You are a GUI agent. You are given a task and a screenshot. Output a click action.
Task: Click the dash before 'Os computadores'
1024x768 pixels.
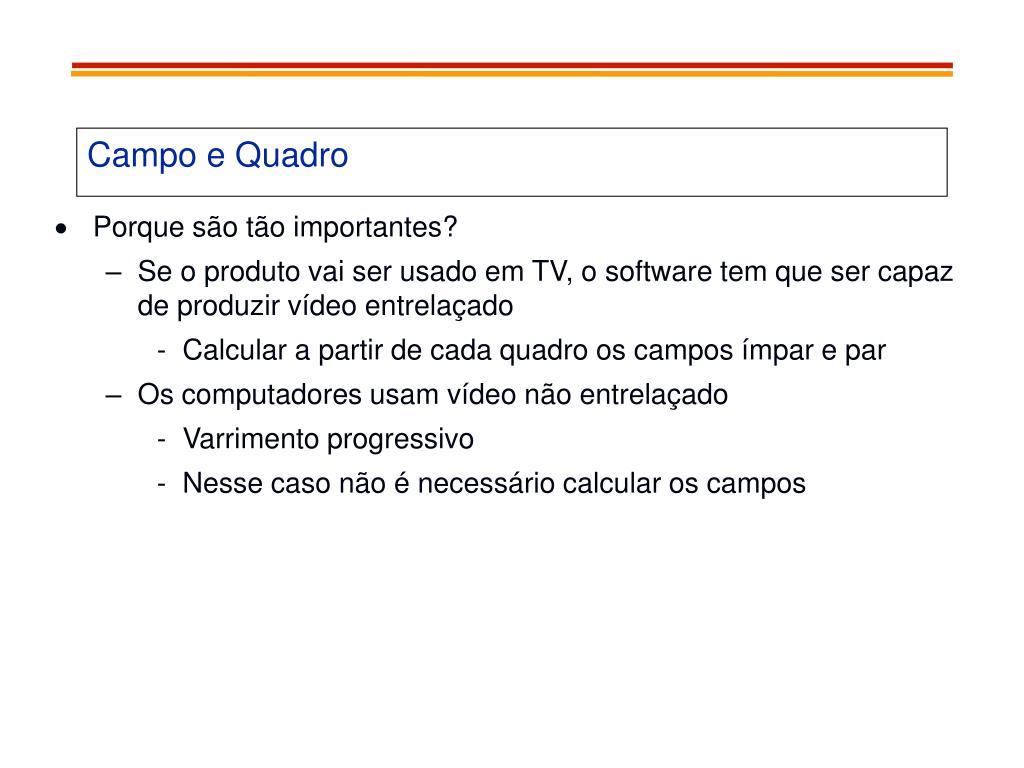114,396
